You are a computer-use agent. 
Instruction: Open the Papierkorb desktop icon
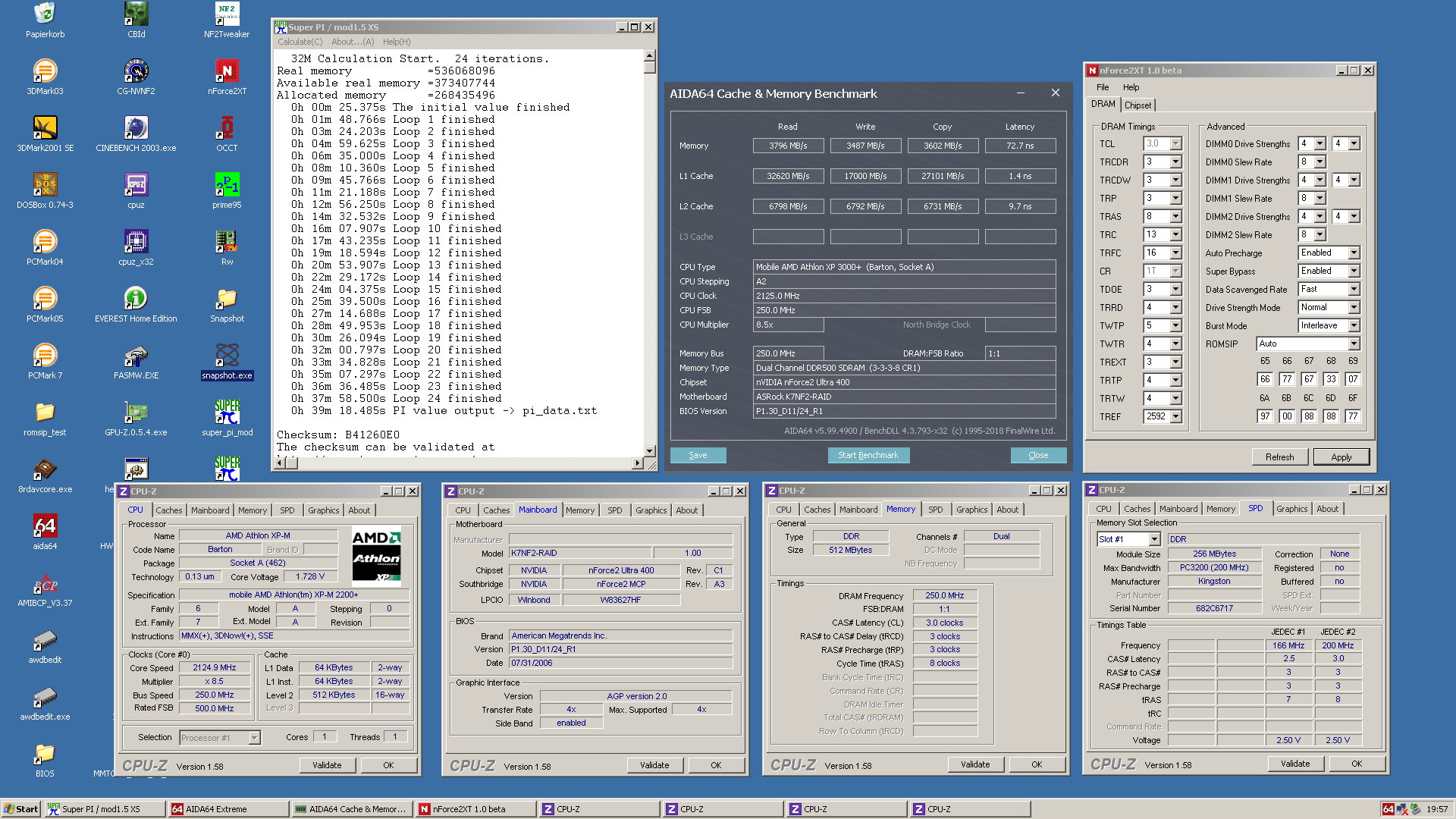tap(45, 20)
